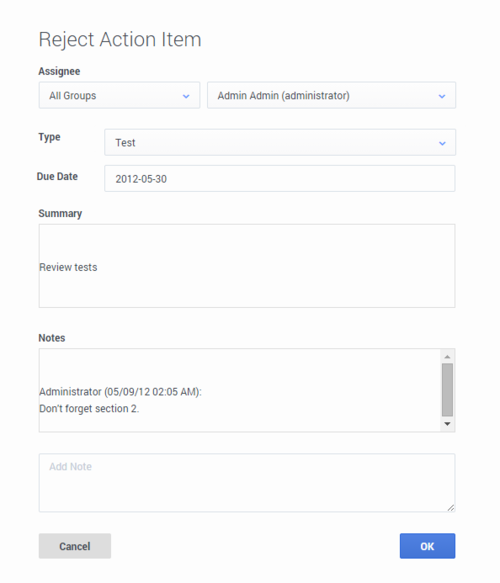500x583 pixels.
Task: Click the chevron arrow on the assignee user selector
Action: click(x=442, y=96)
